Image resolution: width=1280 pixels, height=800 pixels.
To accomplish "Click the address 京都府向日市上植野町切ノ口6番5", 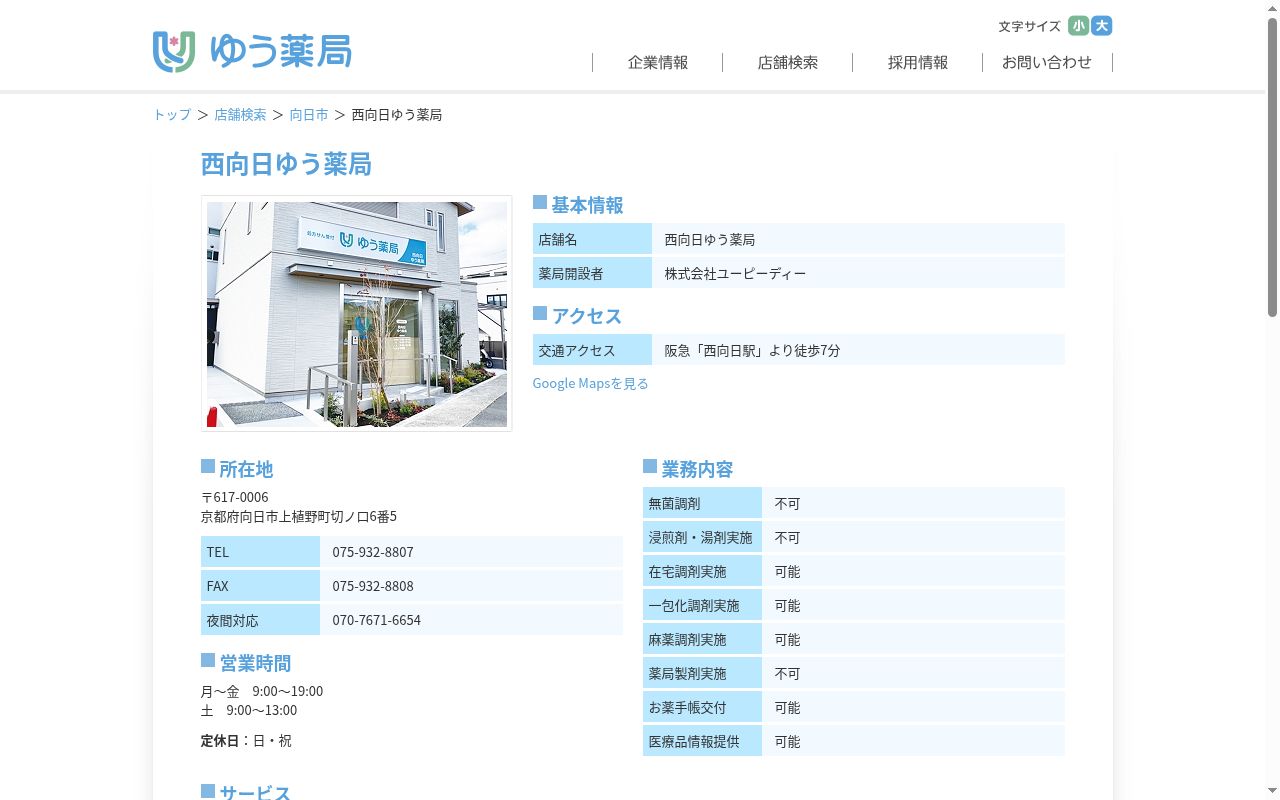I will click(x=299, y=517).
